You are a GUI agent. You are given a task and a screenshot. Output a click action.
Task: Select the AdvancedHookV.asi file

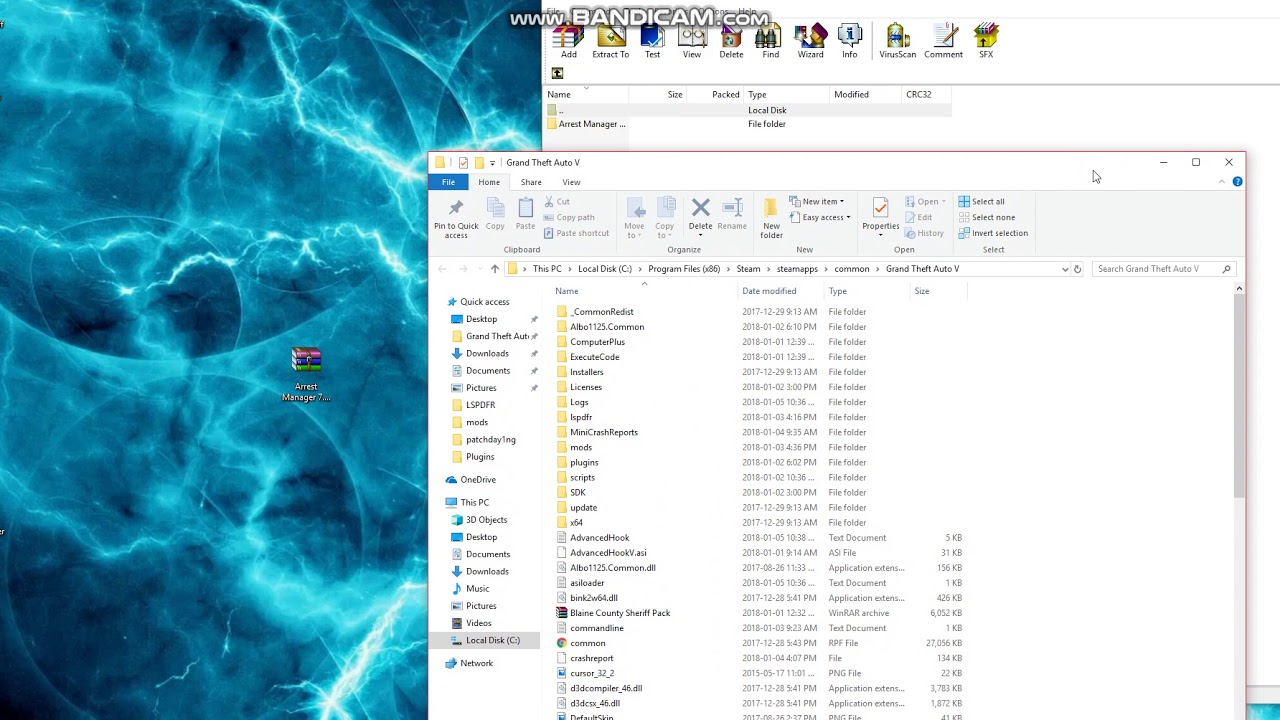pos(608,553)
